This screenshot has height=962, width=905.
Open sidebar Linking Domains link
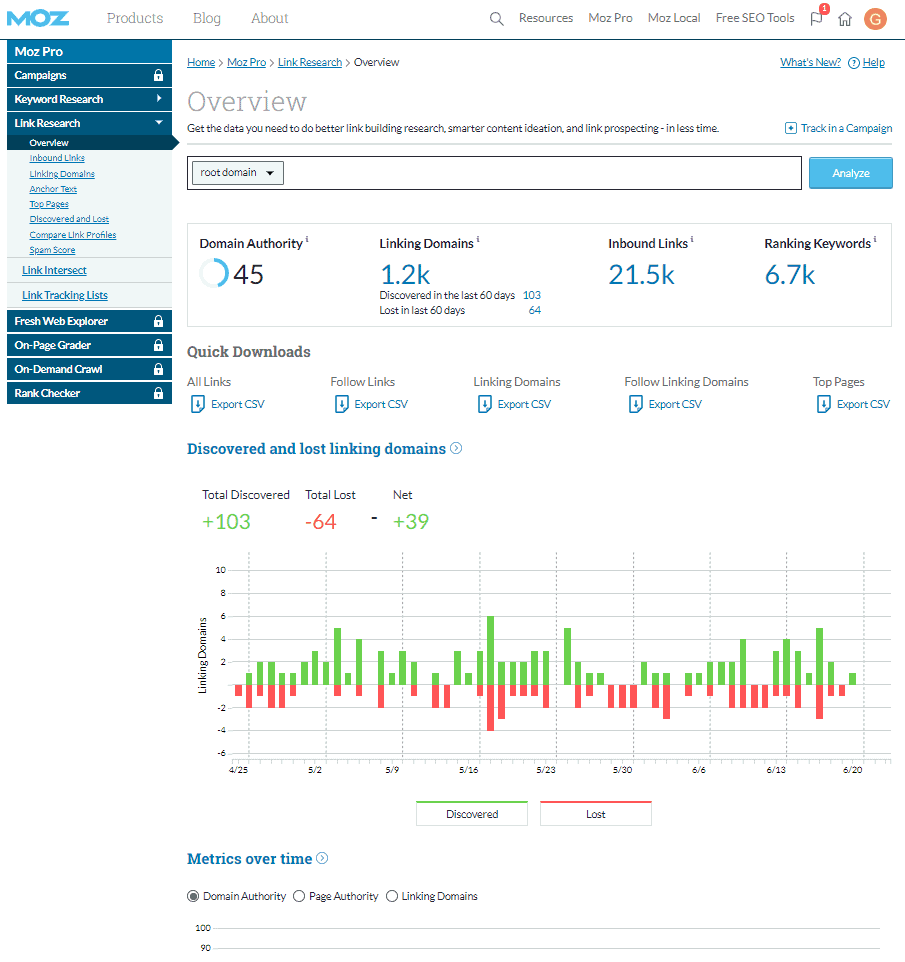(x=62, y=174)
